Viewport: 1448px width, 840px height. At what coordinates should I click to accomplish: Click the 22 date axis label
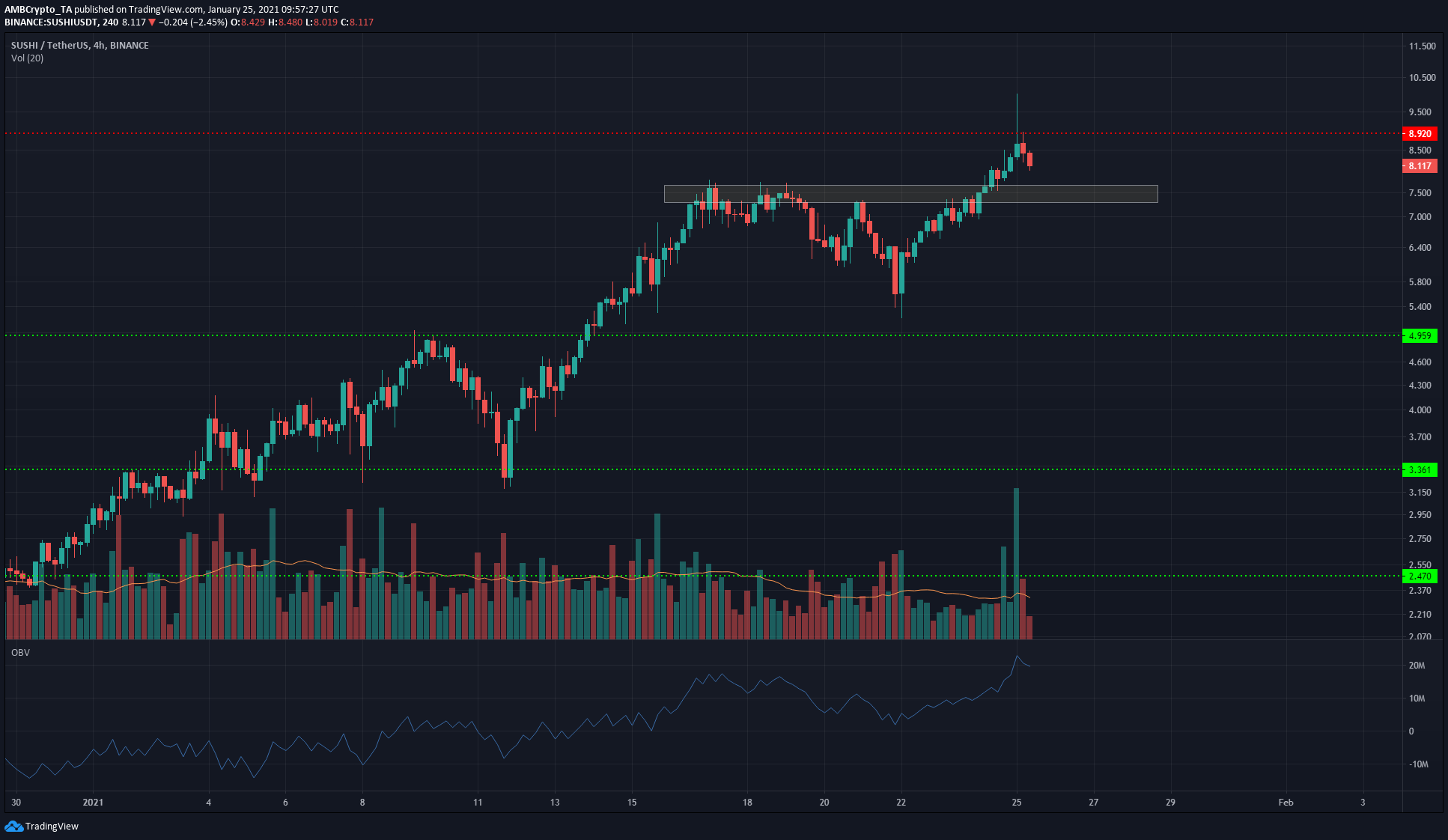(901, 803)
